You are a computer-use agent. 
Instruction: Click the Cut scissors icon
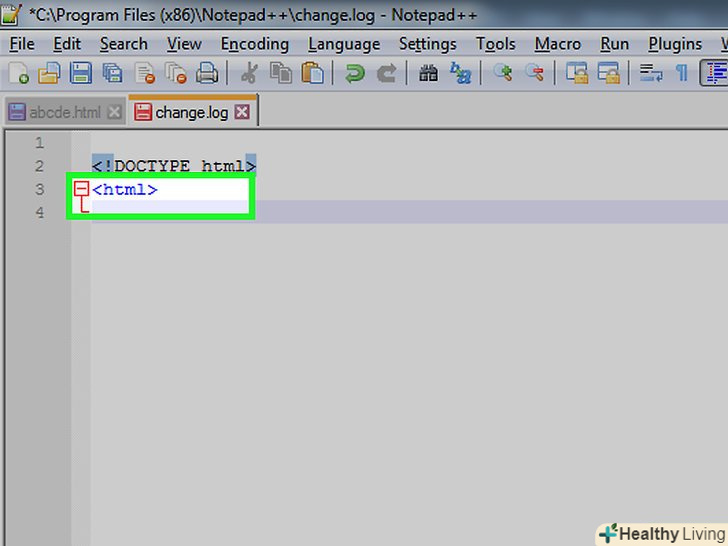249,73
